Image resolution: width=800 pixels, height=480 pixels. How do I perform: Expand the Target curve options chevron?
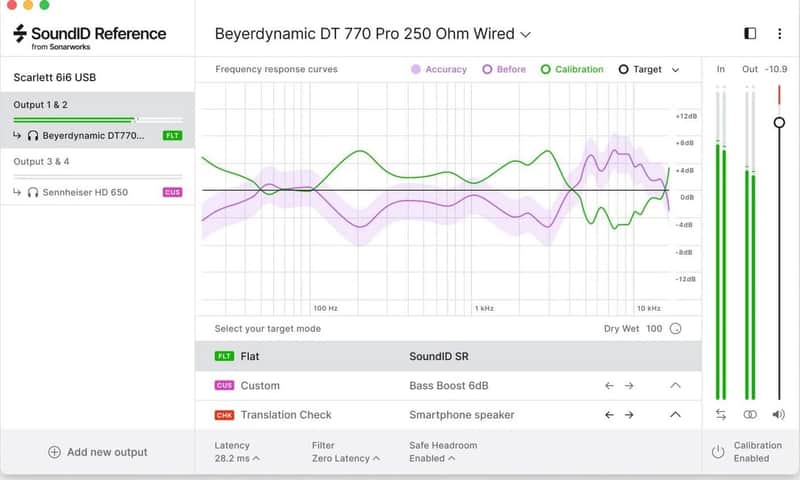tap(676, 70)
